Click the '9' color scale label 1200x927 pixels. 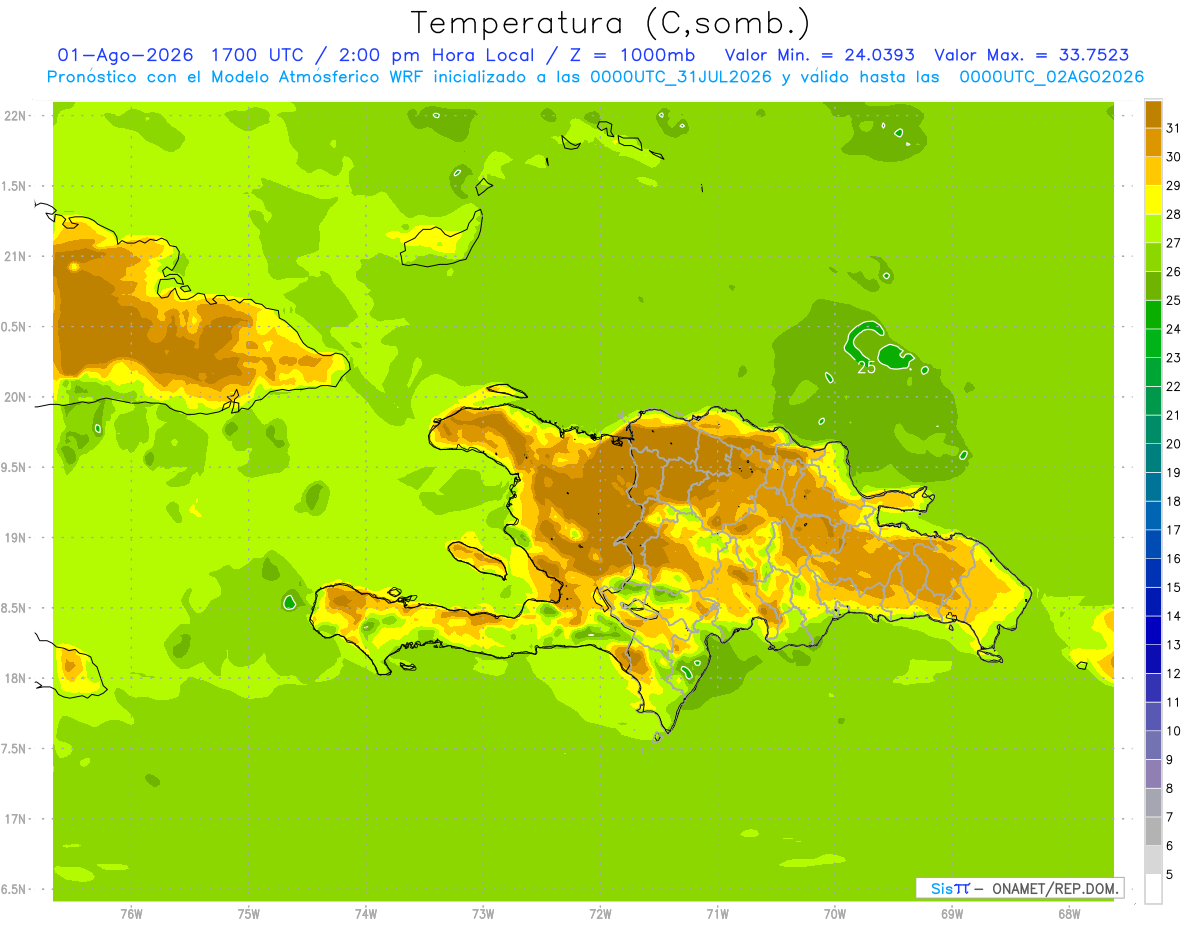(x=1170, y=760)
